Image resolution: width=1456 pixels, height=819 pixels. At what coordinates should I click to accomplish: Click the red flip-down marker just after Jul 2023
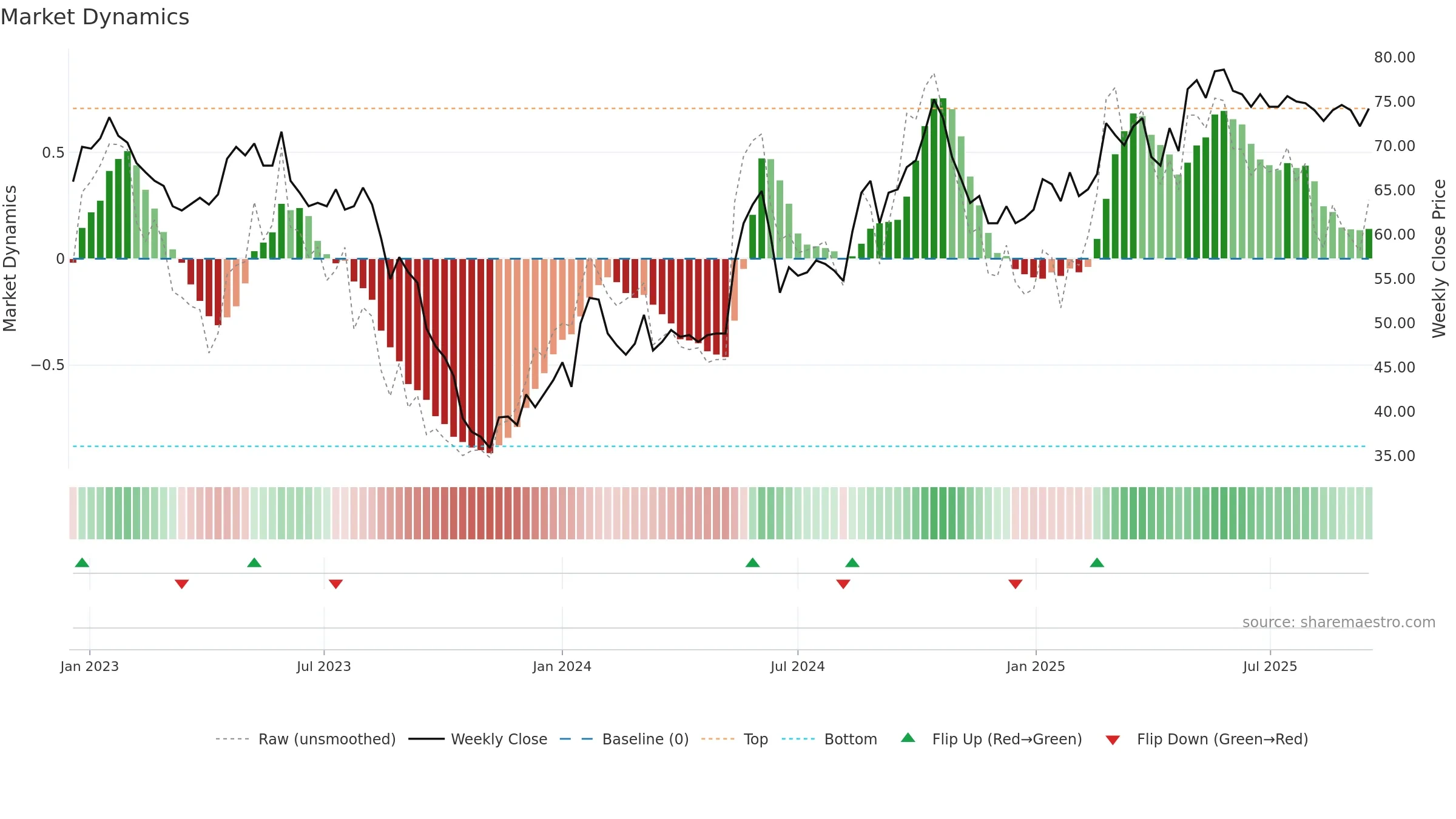tap(335, 584)
